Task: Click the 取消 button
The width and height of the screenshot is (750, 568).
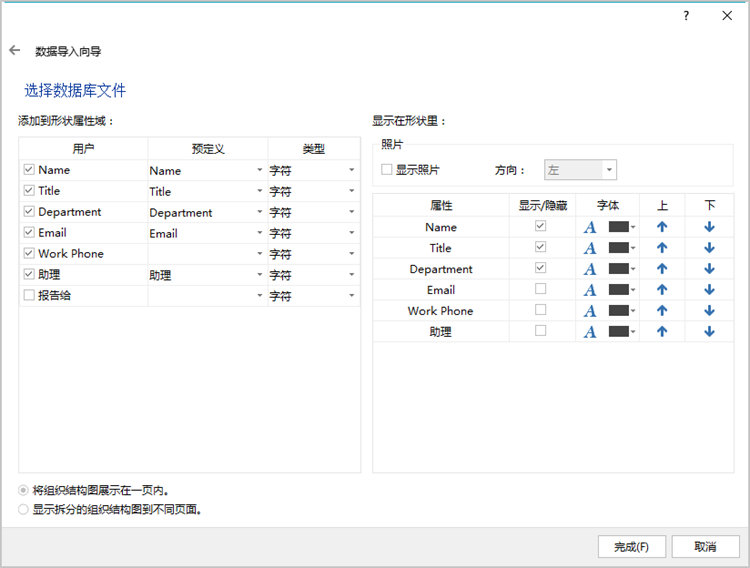Action: (706, 546)
